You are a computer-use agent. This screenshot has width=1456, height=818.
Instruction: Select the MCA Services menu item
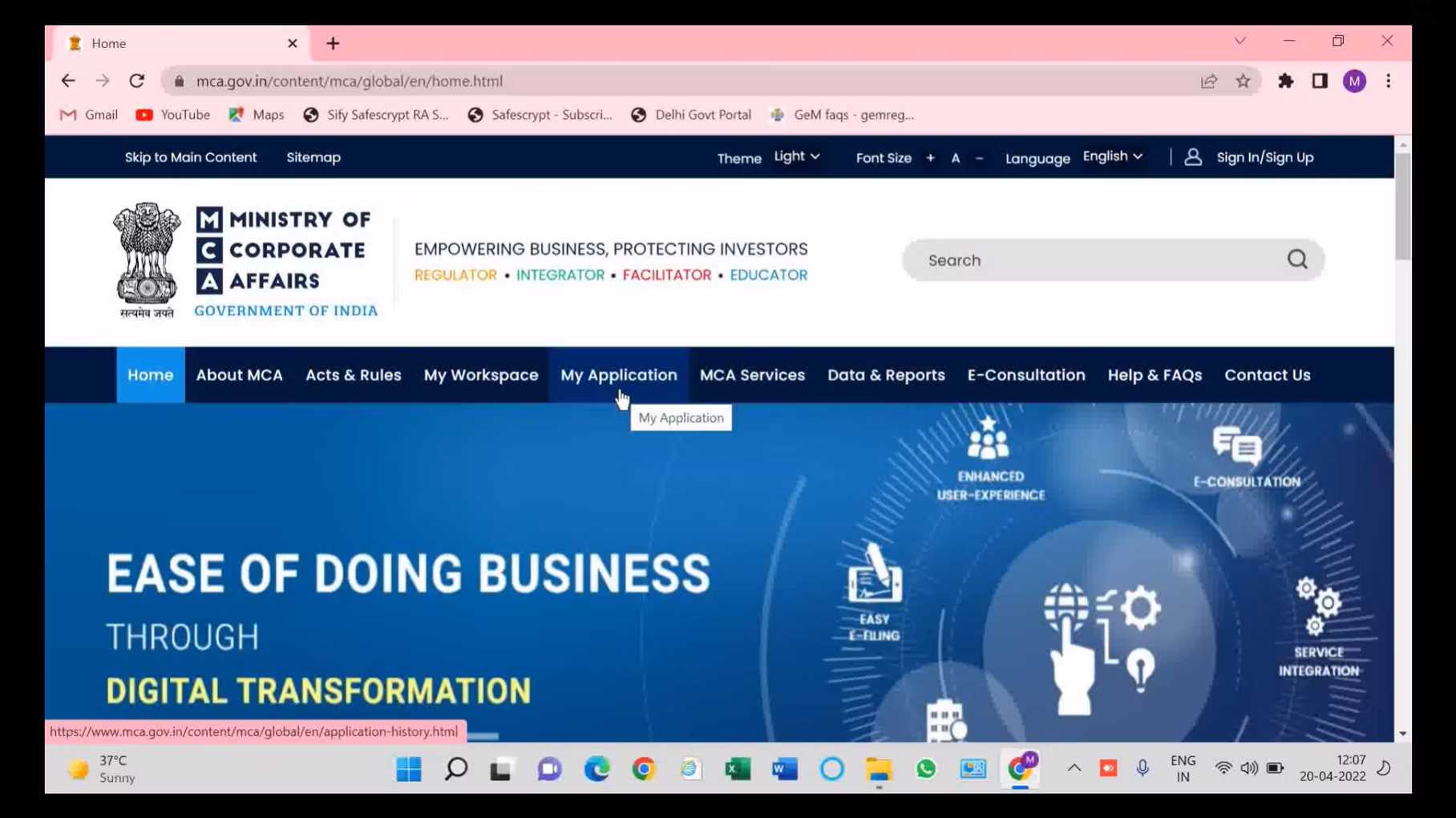point(751,375)
